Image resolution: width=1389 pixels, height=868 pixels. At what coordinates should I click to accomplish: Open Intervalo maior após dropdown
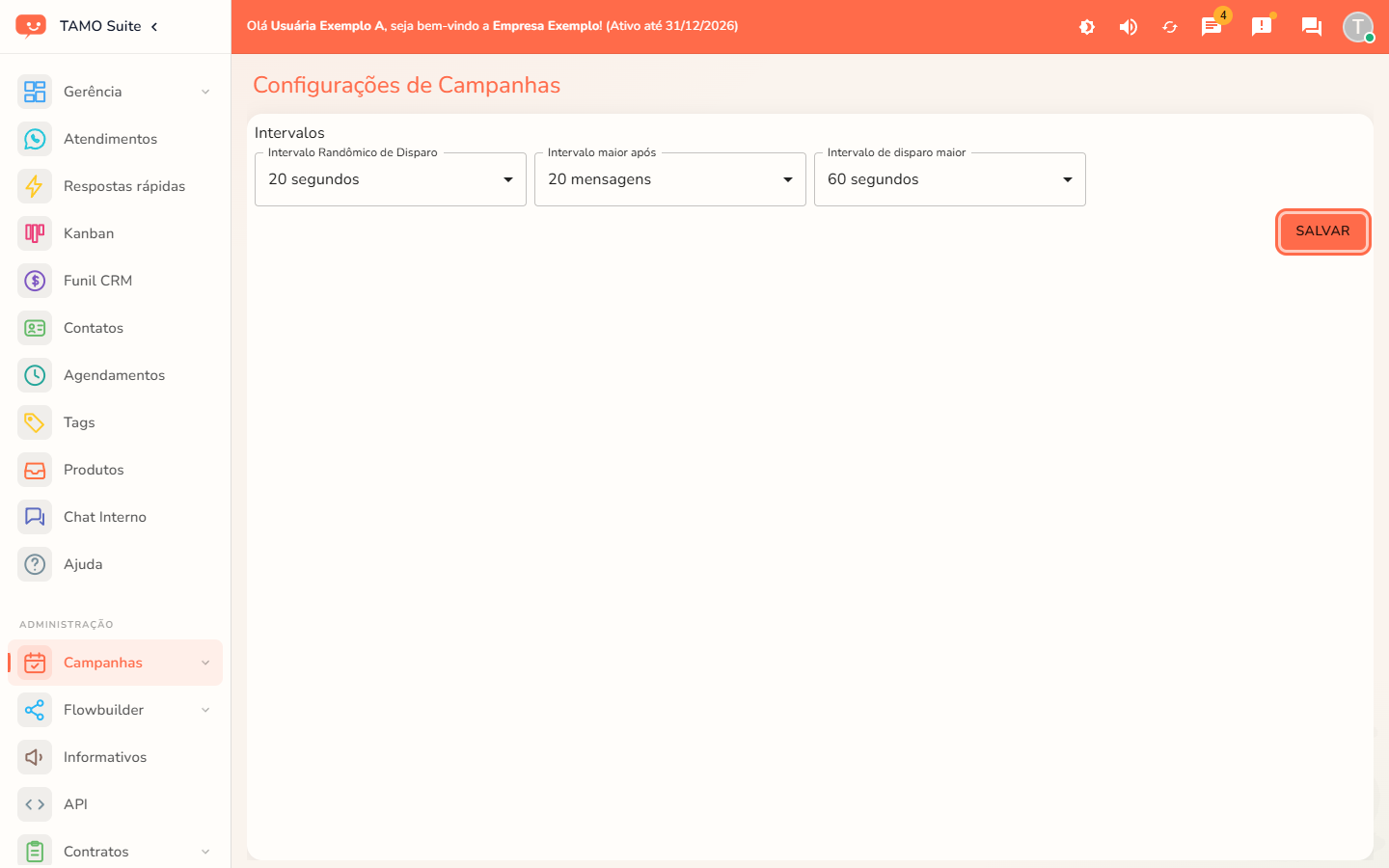tap(670, 179)
